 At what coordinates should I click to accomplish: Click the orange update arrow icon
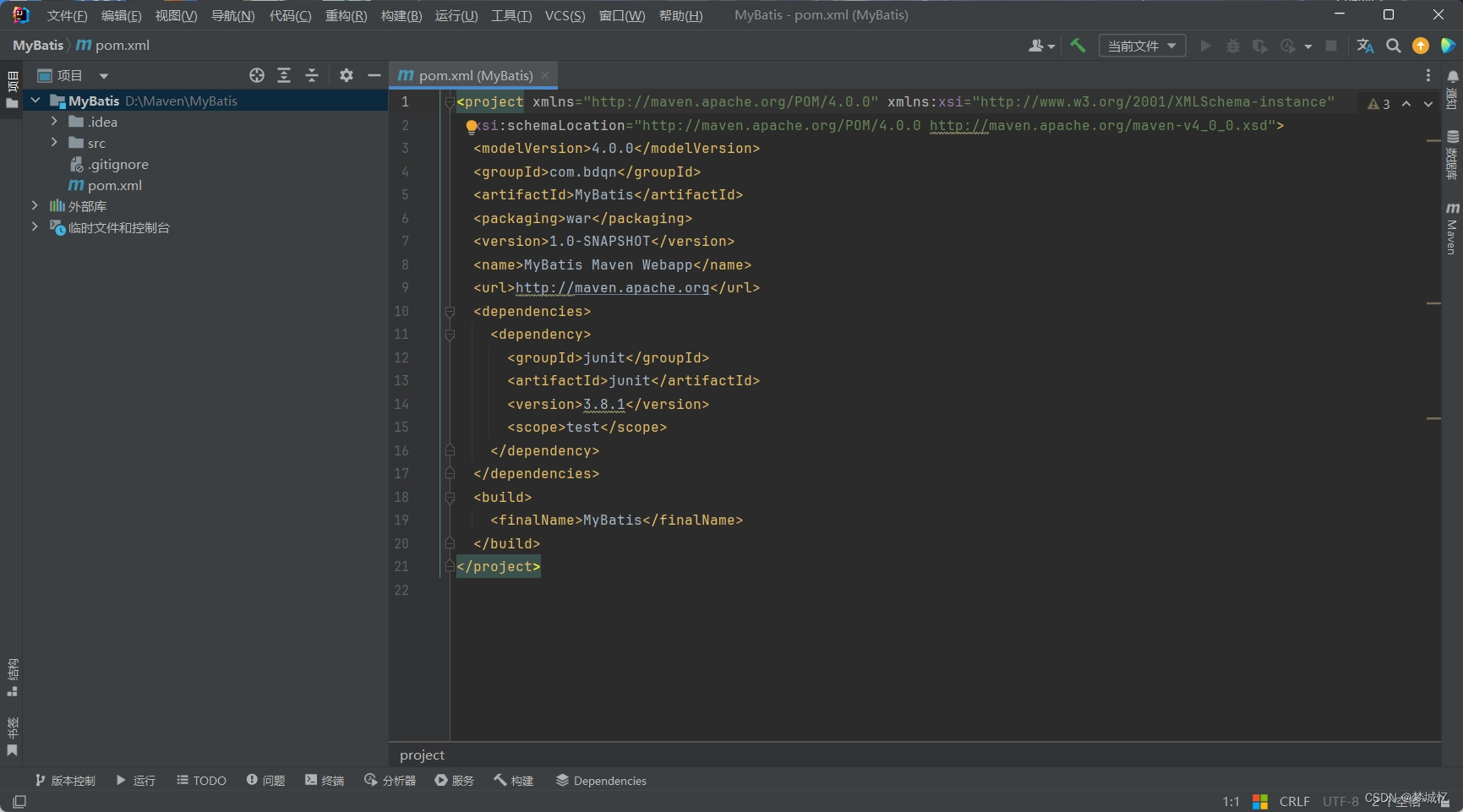pyautogui.click(x=1421, y=46)
